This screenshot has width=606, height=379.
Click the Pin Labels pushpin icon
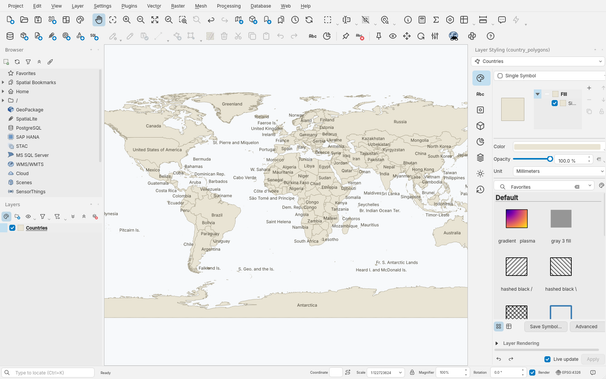click(346, 36)
